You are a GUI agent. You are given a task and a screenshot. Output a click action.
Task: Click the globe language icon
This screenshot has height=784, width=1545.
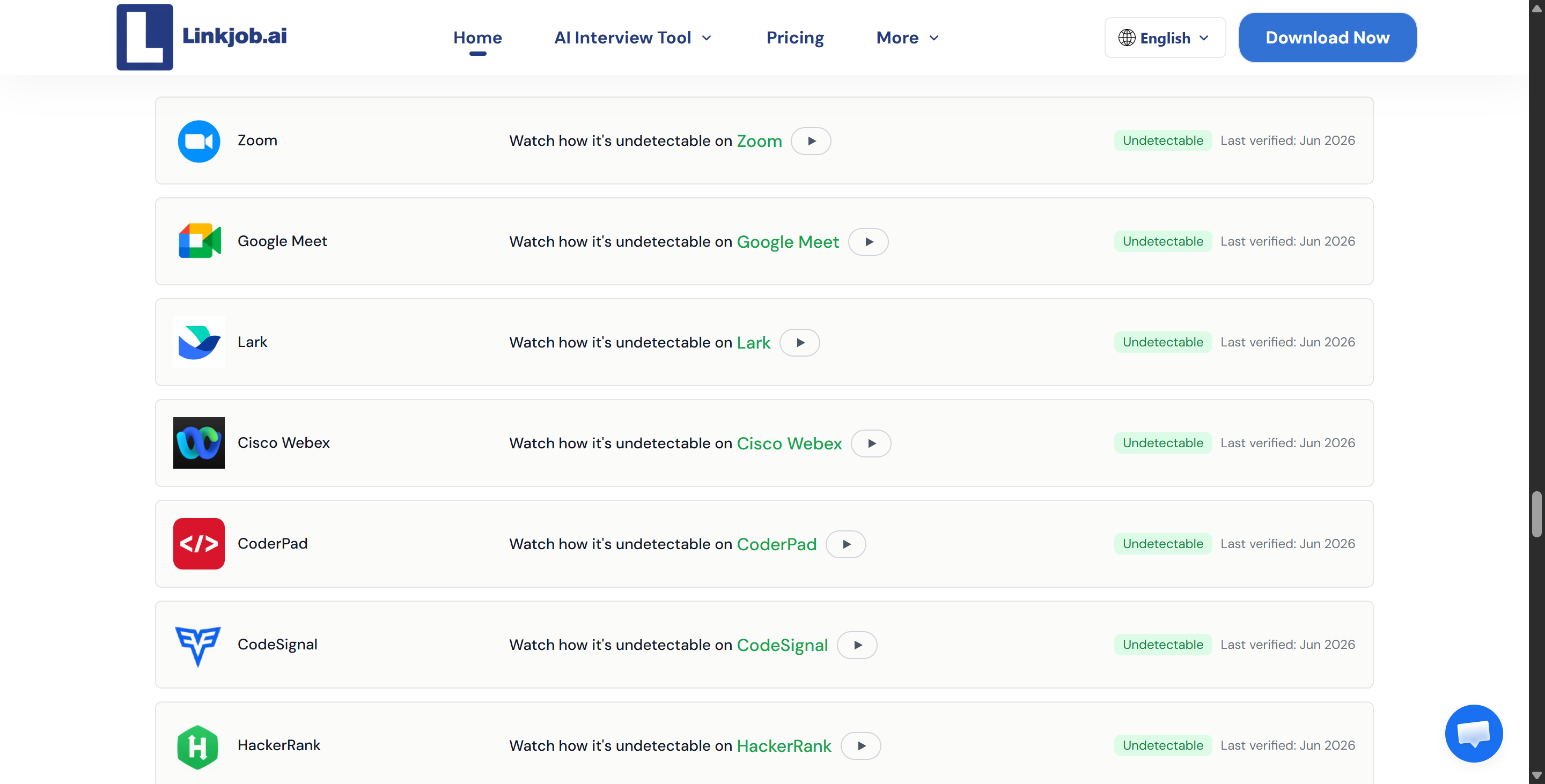click(x=1127, y=37)
